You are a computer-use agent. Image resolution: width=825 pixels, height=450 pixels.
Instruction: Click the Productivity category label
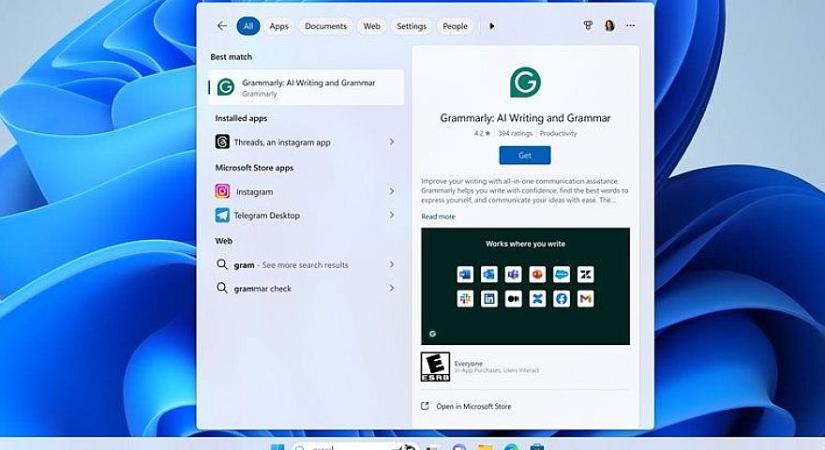[x=558, y=134]
